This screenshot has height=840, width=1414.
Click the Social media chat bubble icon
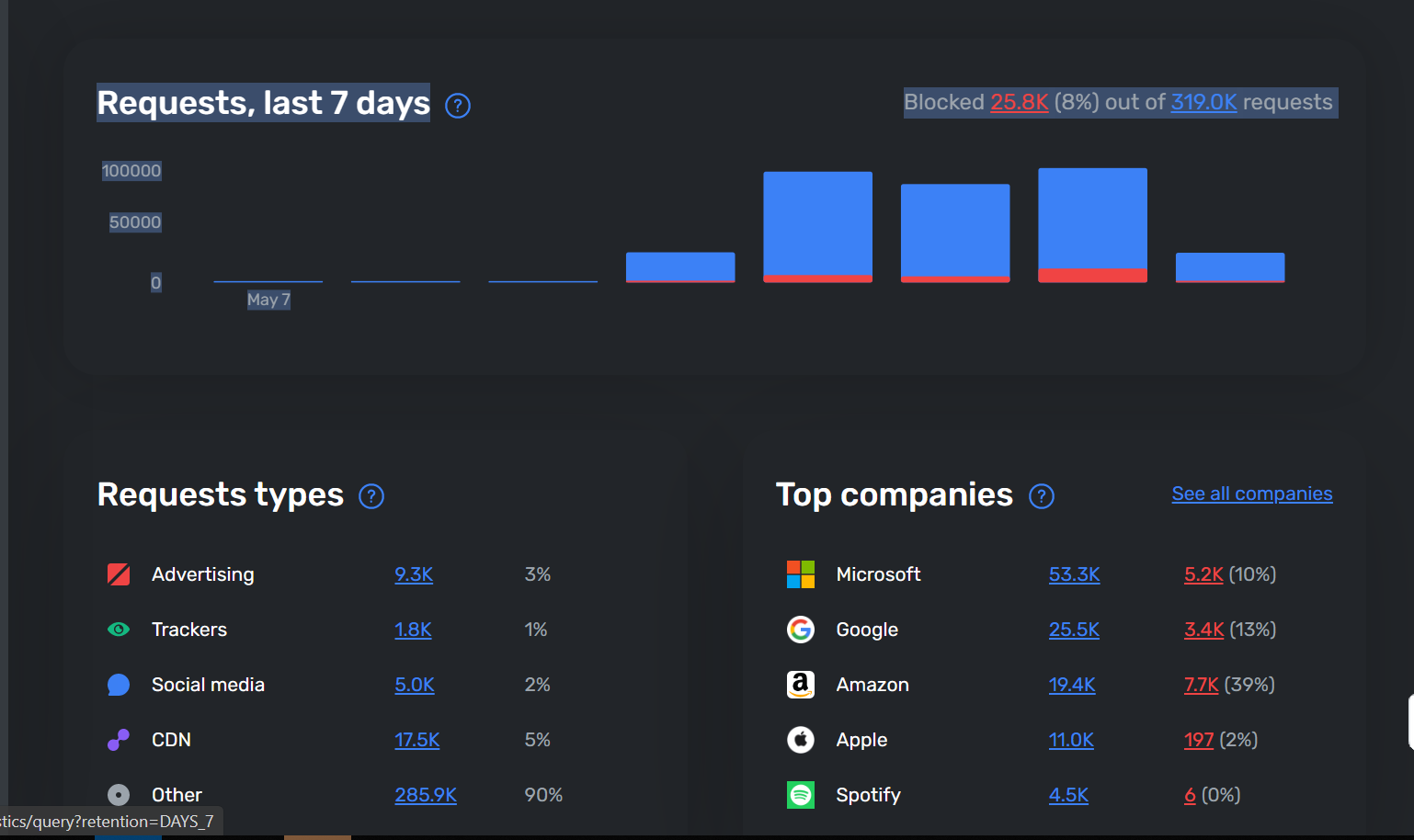point(119,685)
